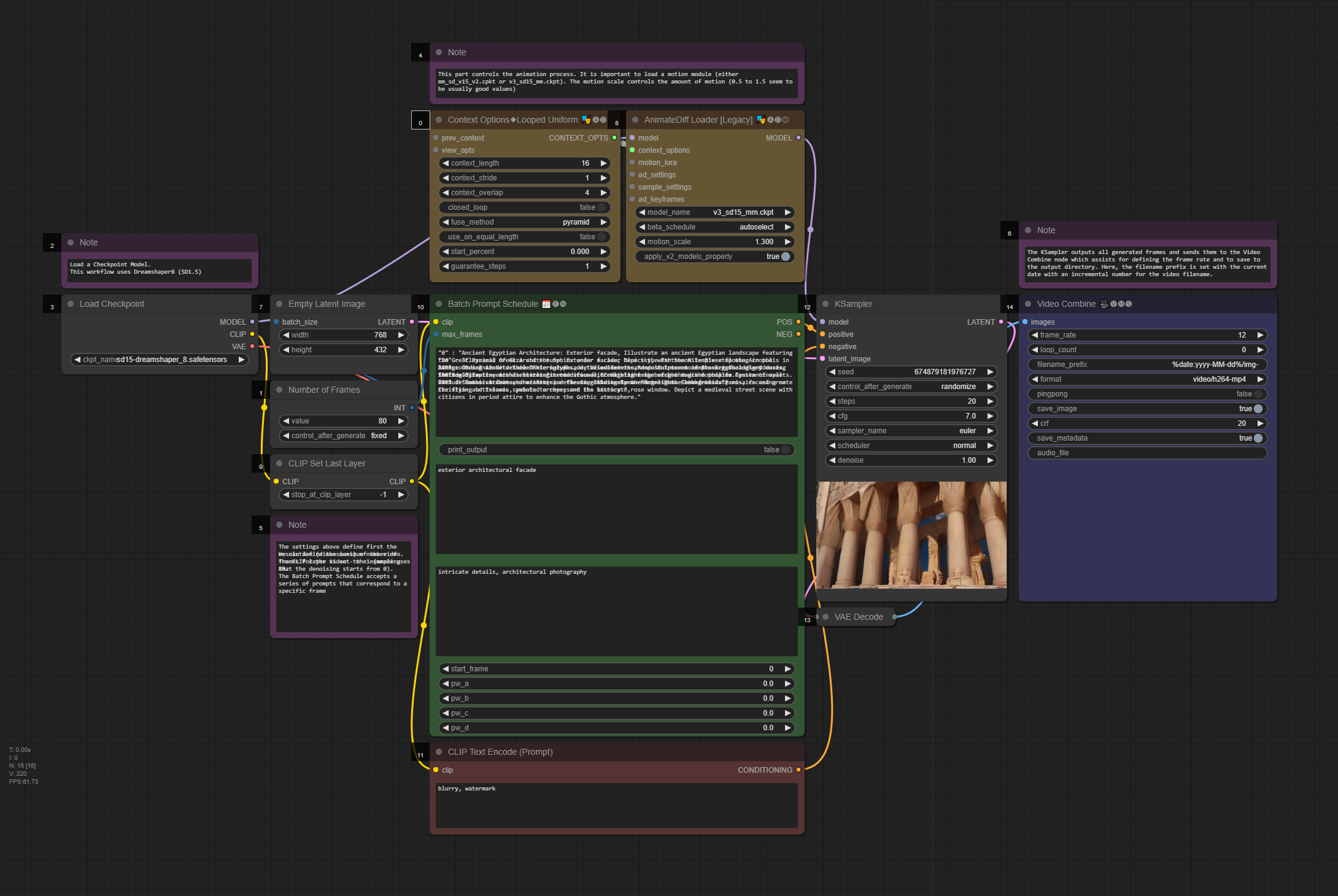Open the beta_schedule autoselect dropdown

click(715, 227)
